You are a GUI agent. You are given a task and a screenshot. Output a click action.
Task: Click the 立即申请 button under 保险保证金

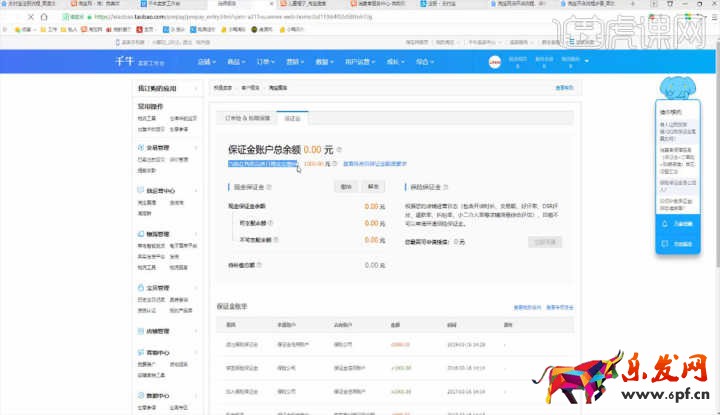(544, 242)
